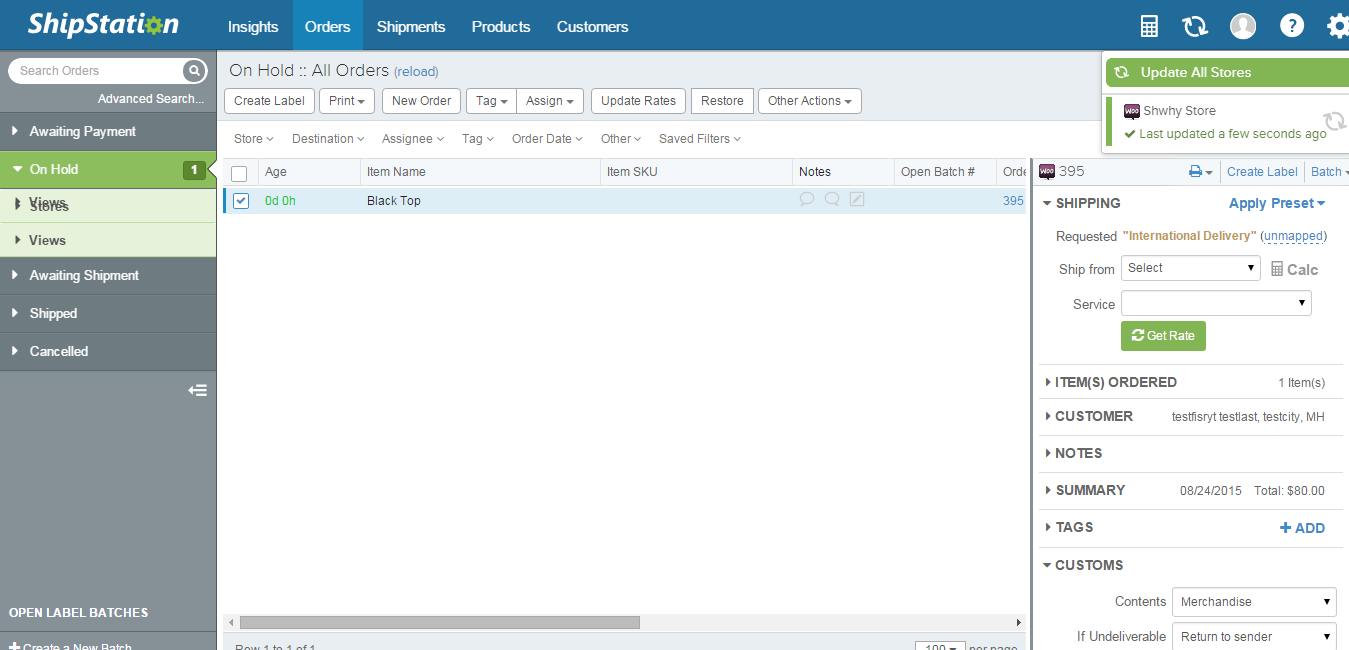This screenshot has height=650, width=1349.
Task: Click the internal notes edit icon for Black Top
Action: click(x=857, y=200)
